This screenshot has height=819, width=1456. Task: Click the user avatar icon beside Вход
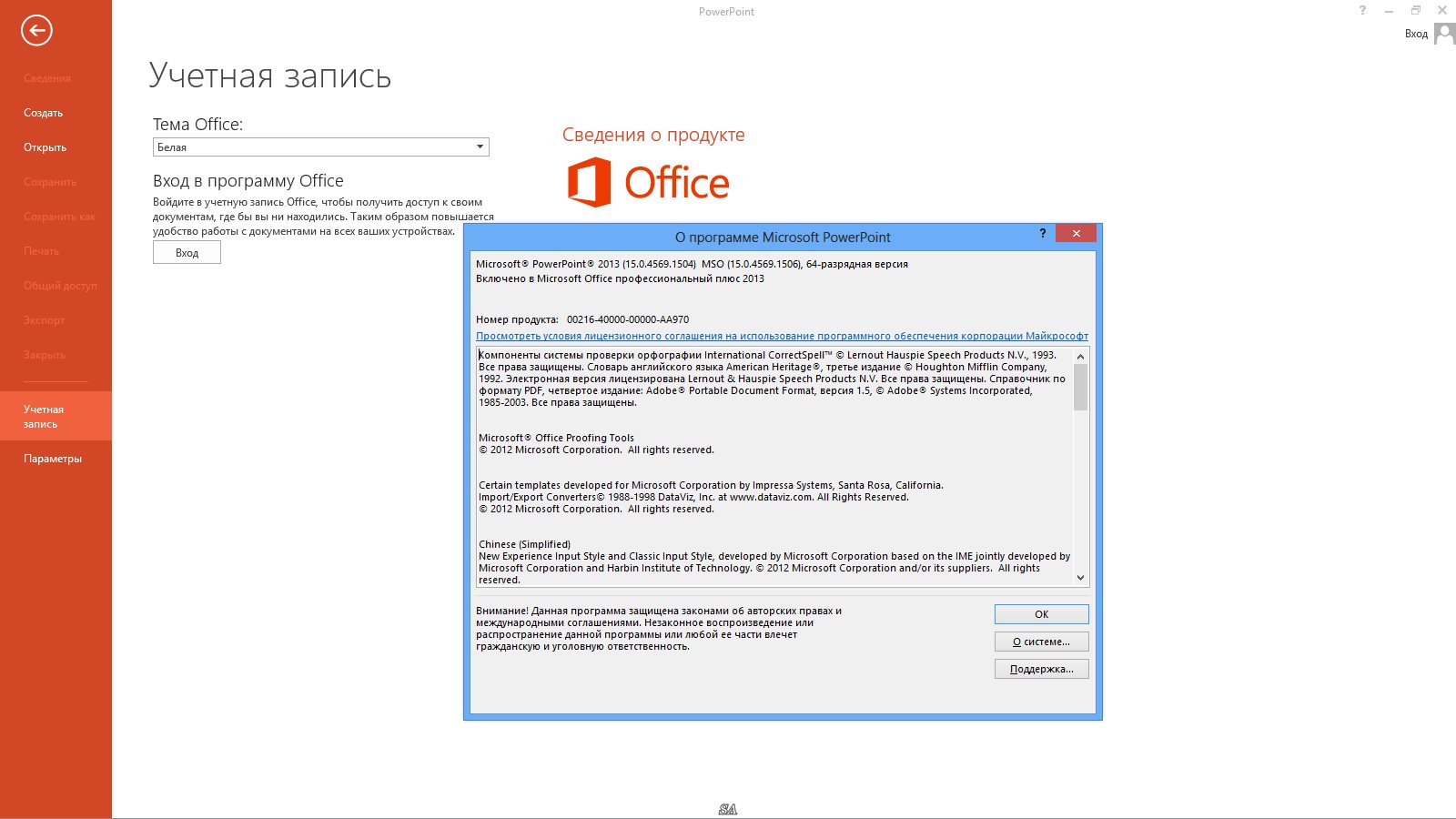coord(1444,34)
